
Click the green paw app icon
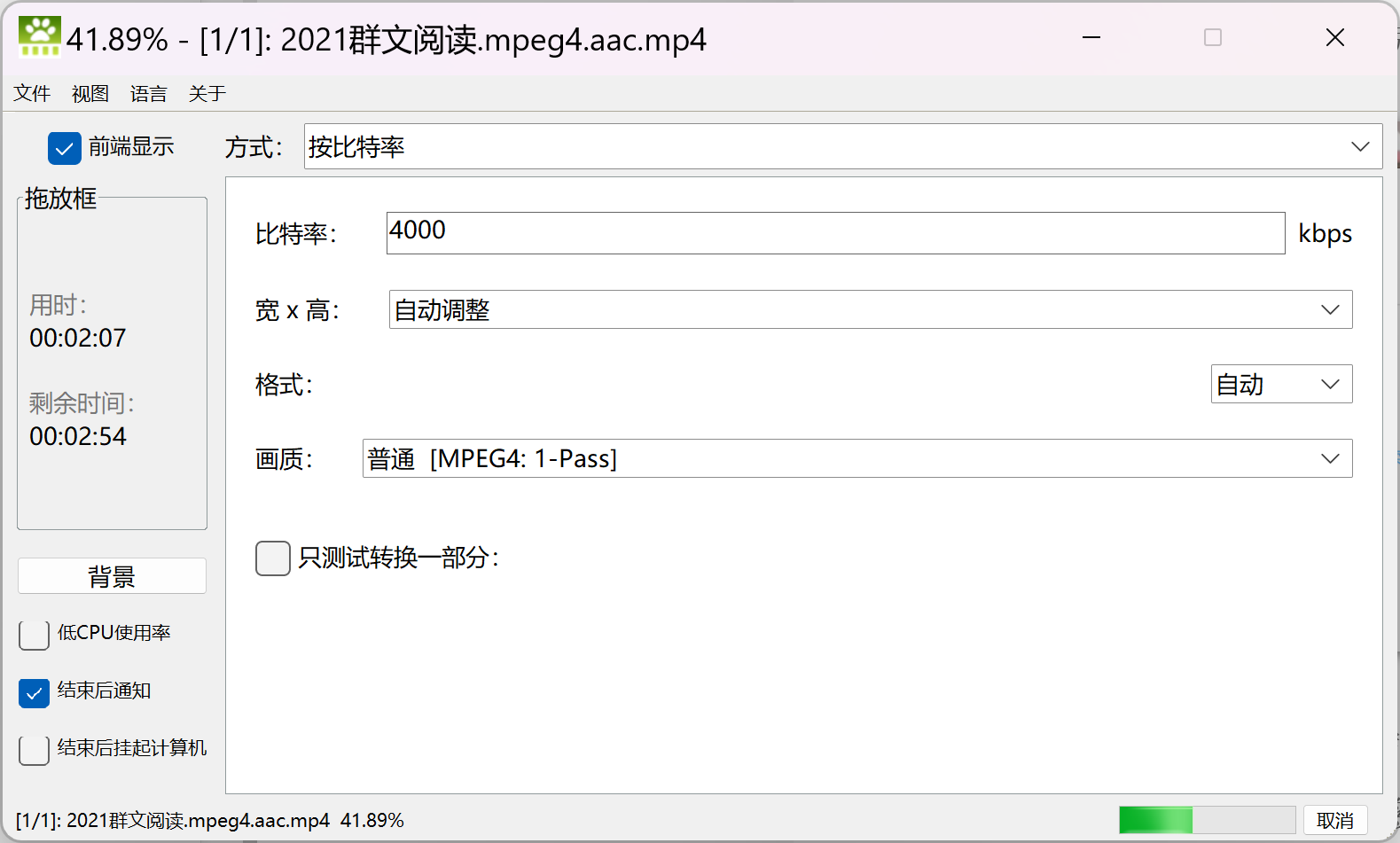point(39,37)
